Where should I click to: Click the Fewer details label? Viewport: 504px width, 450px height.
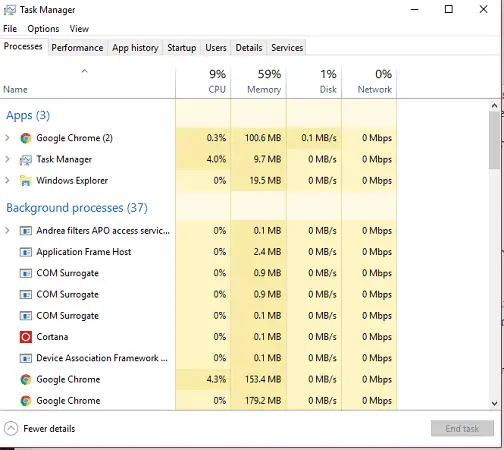[49, 429]
